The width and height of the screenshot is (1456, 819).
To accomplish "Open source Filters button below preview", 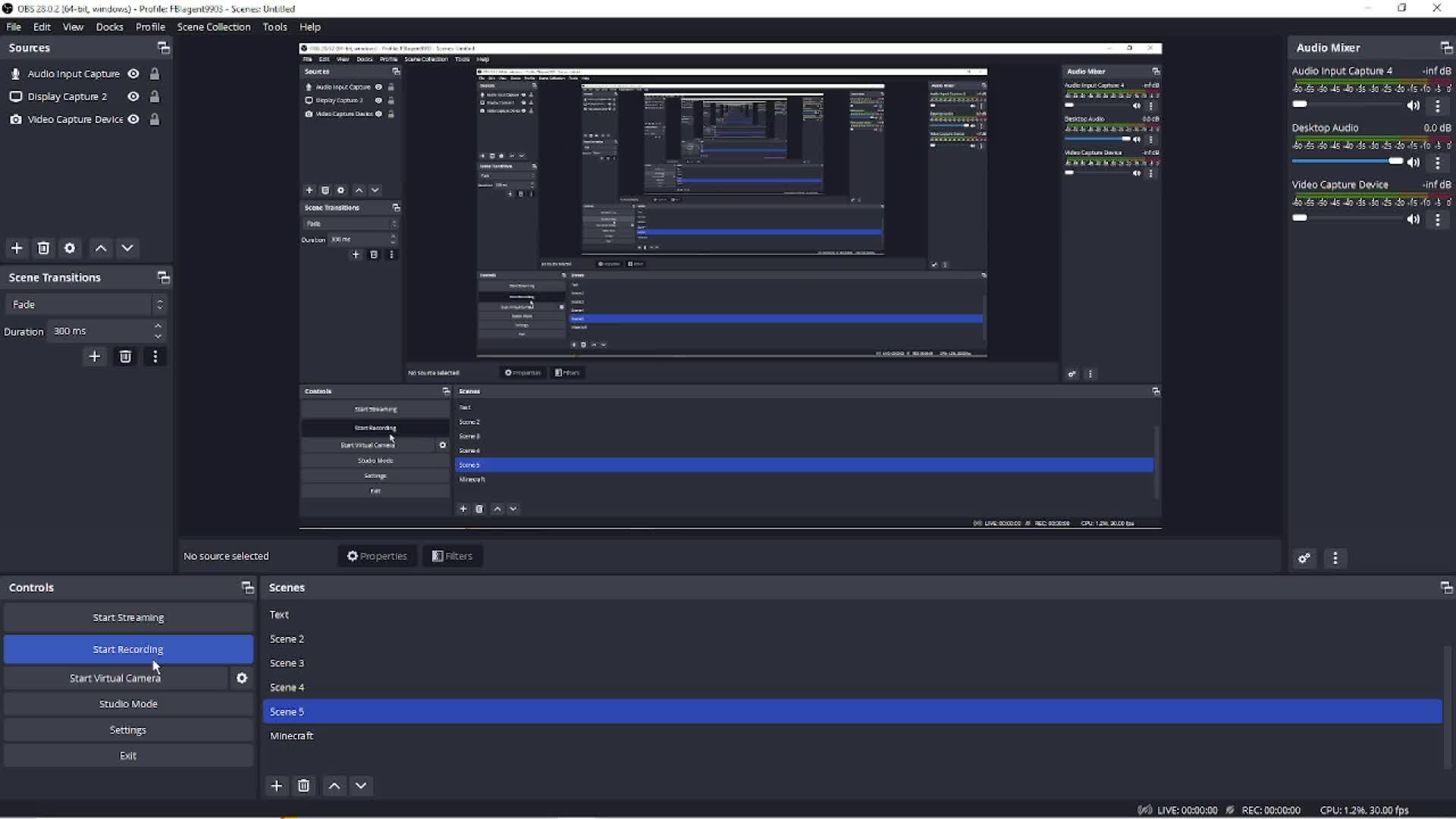I will click(x=452, y=556).
